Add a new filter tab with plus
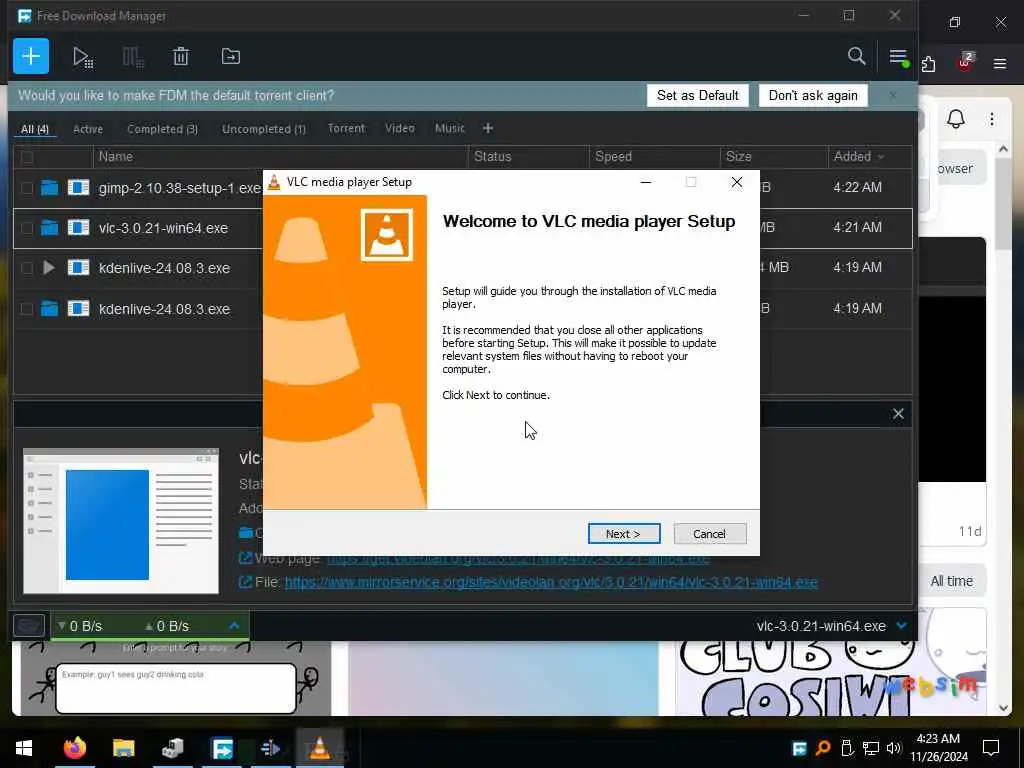Image resolution: width=1024 pixels, height=768 pixels. tap(488, 128)
